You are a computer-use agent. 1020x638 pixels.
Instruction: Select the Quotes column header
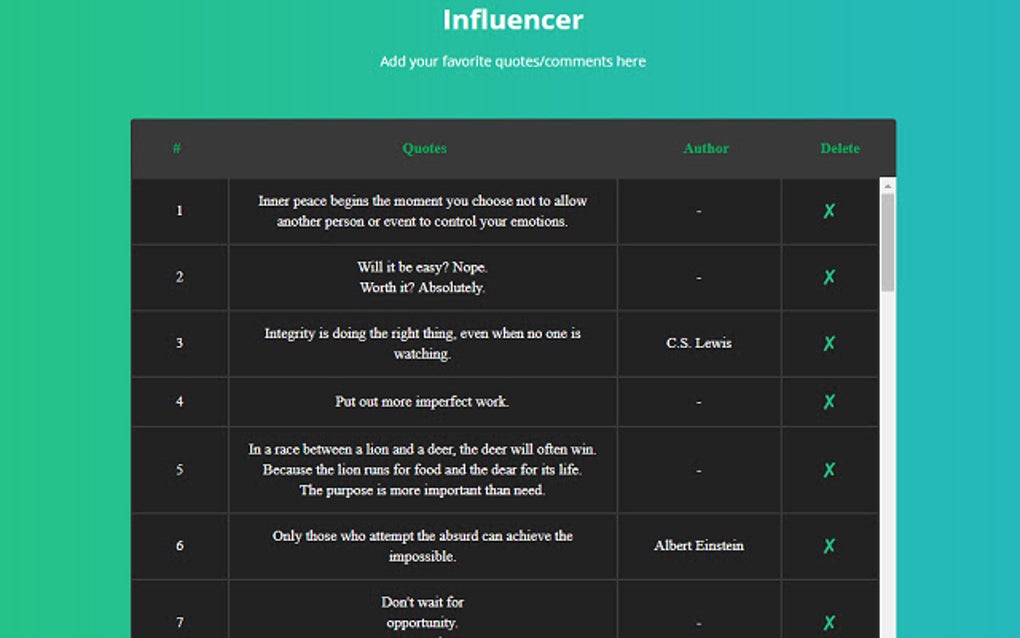(424, 148)
